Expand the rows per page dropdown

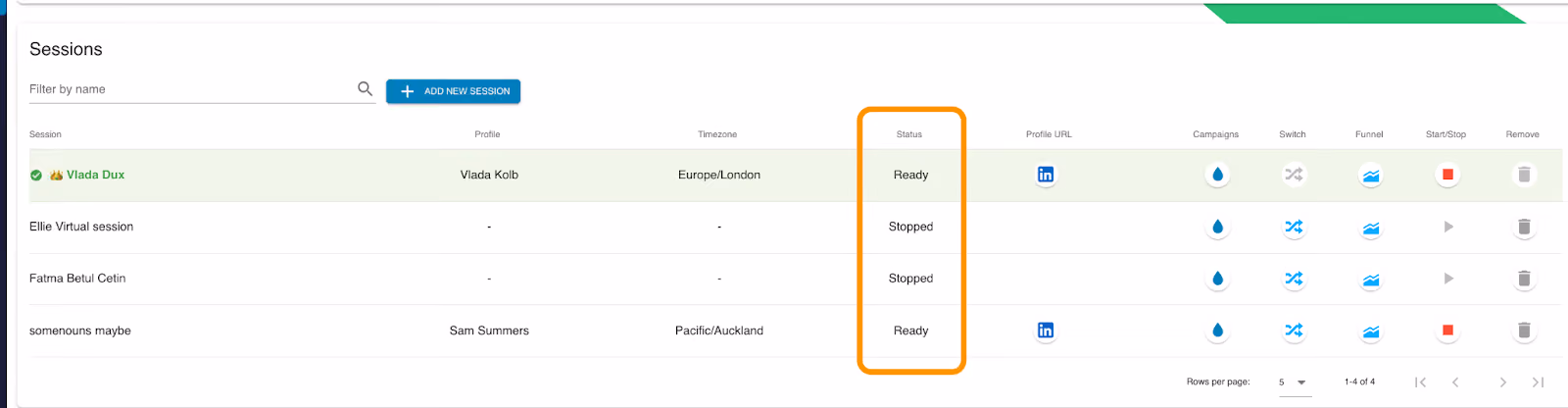pyautogui.click(x=1295, y=382)
